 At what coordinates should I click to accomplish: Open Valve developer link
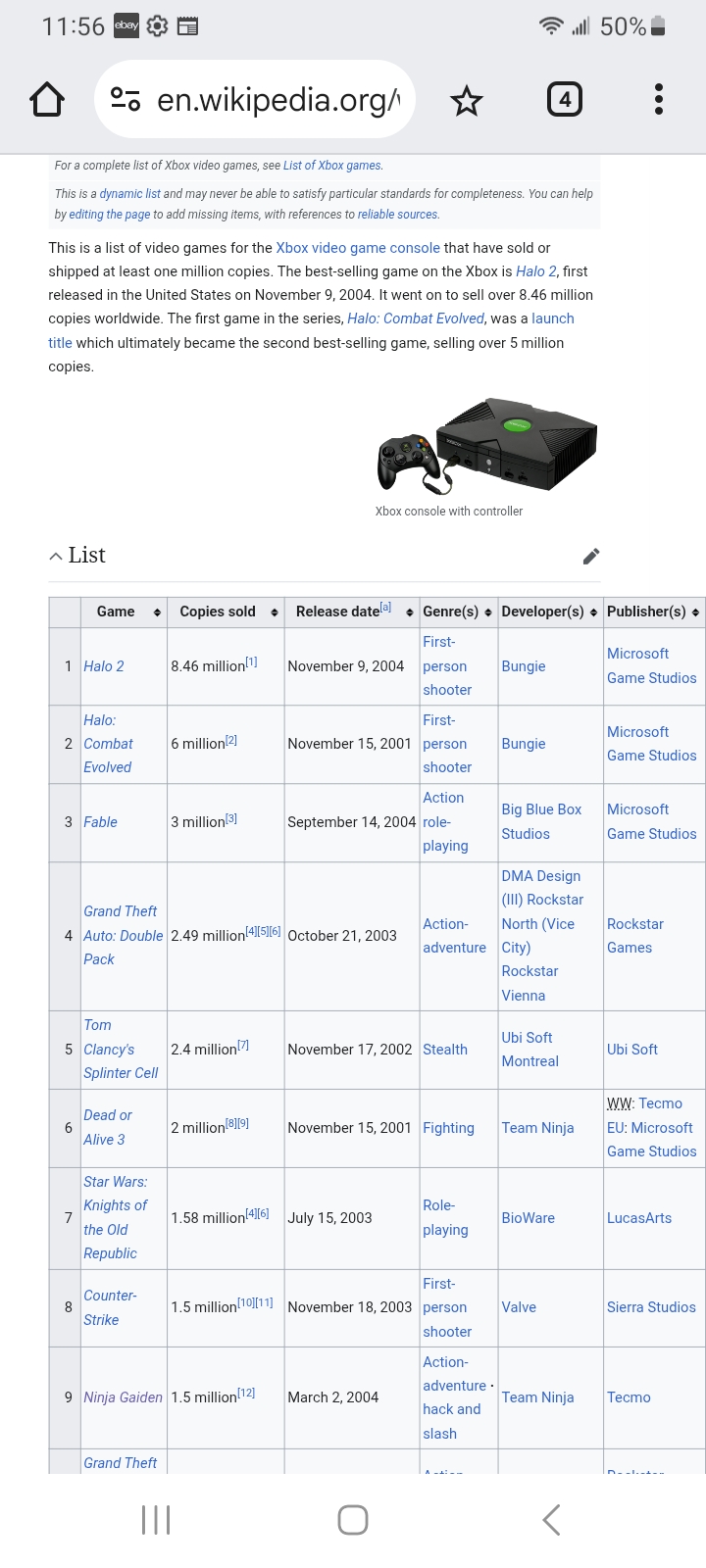tap(519, 1307)
